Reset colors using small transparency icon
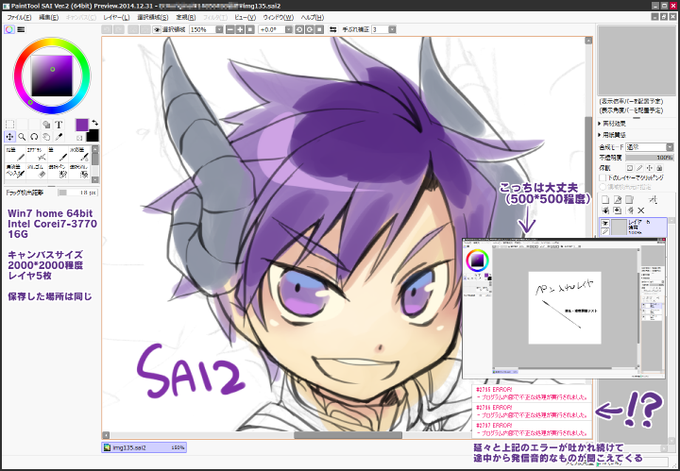Image resolution: width=680 pixels, height=471 pixels. point(79,138)
